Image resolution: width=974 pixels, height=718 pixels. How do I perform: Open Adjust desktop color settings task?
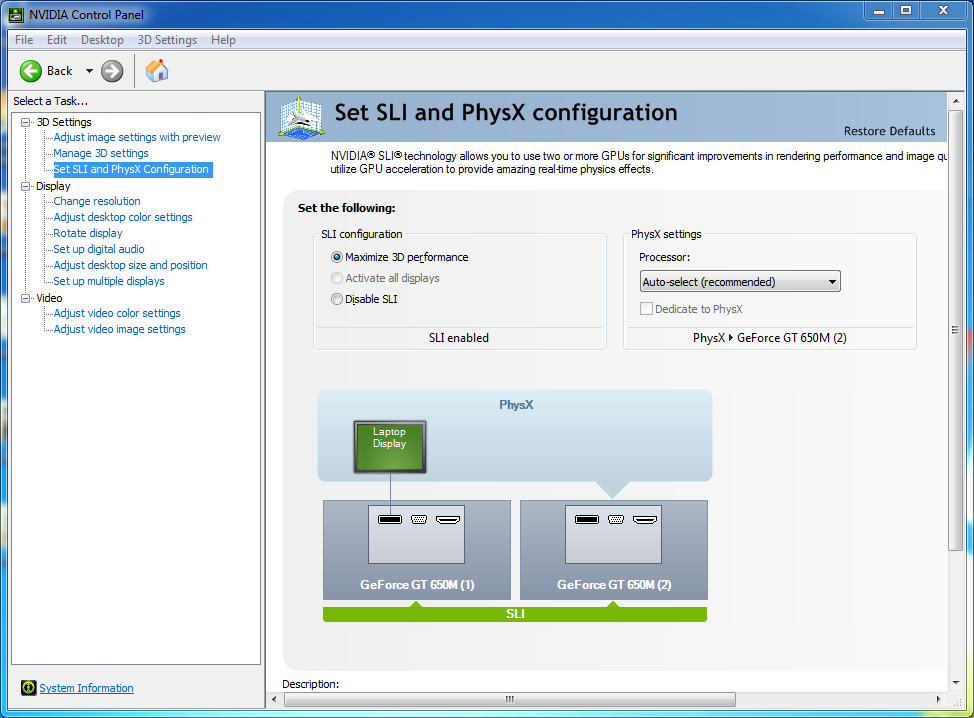coord(123,217)
